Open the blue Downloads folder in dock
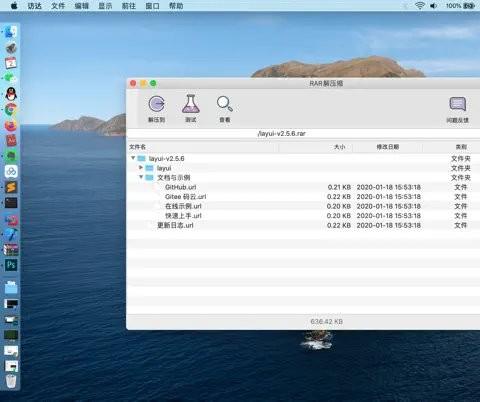The image size is (480, 402). click(x=11, y=287)
